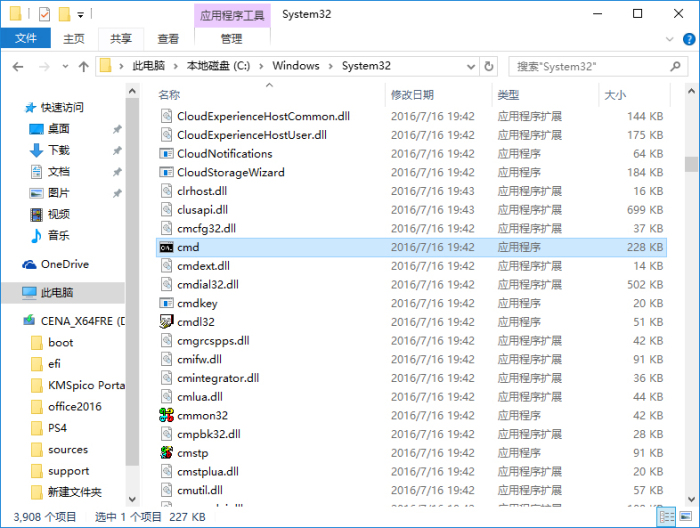Click the file list scroll down arrow

coord(691,499)
